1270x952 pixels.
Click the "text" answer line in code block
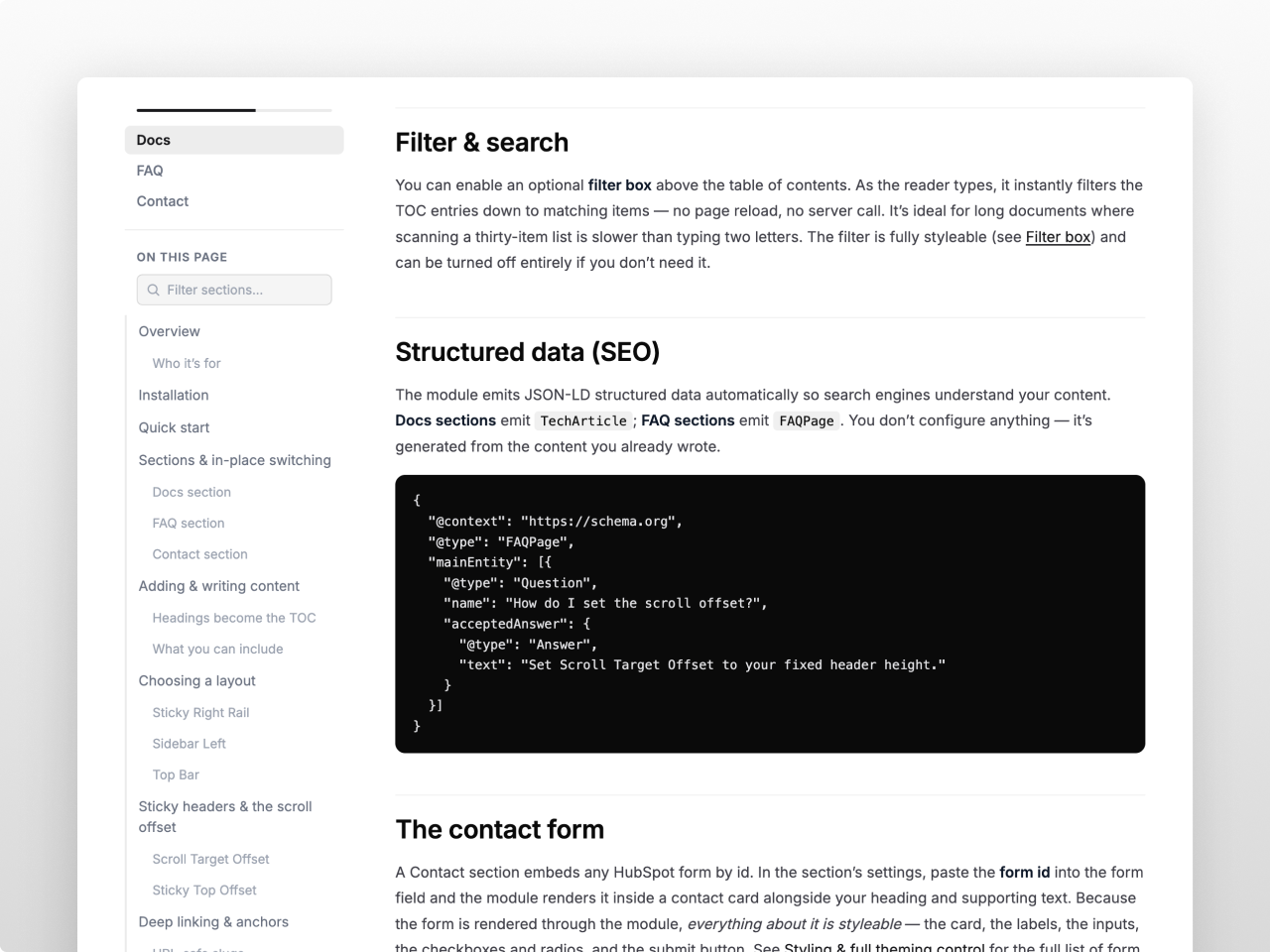[702, 664]
